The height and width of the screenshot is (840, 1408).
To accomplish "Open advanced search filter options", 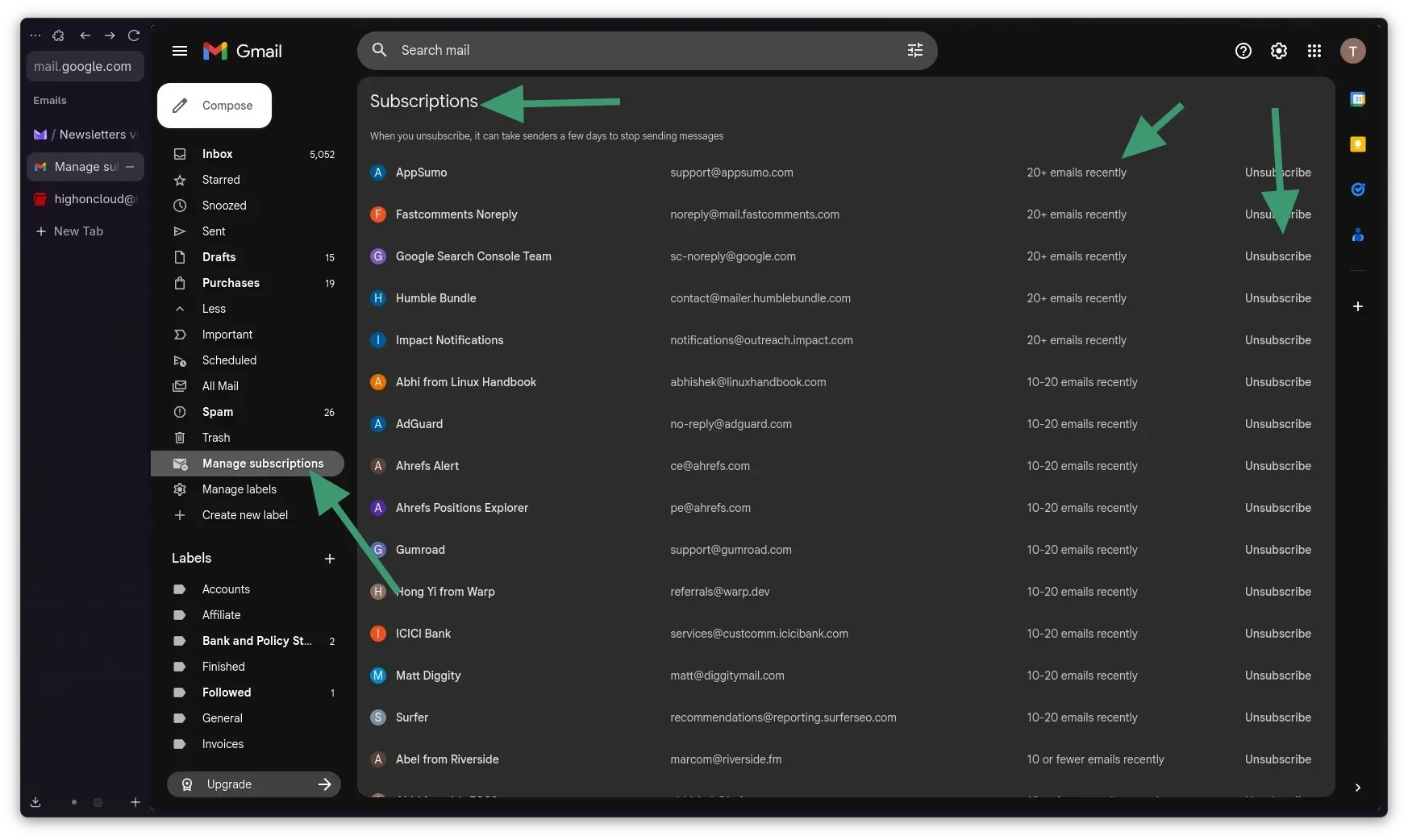I will click(x=914, y=50).
